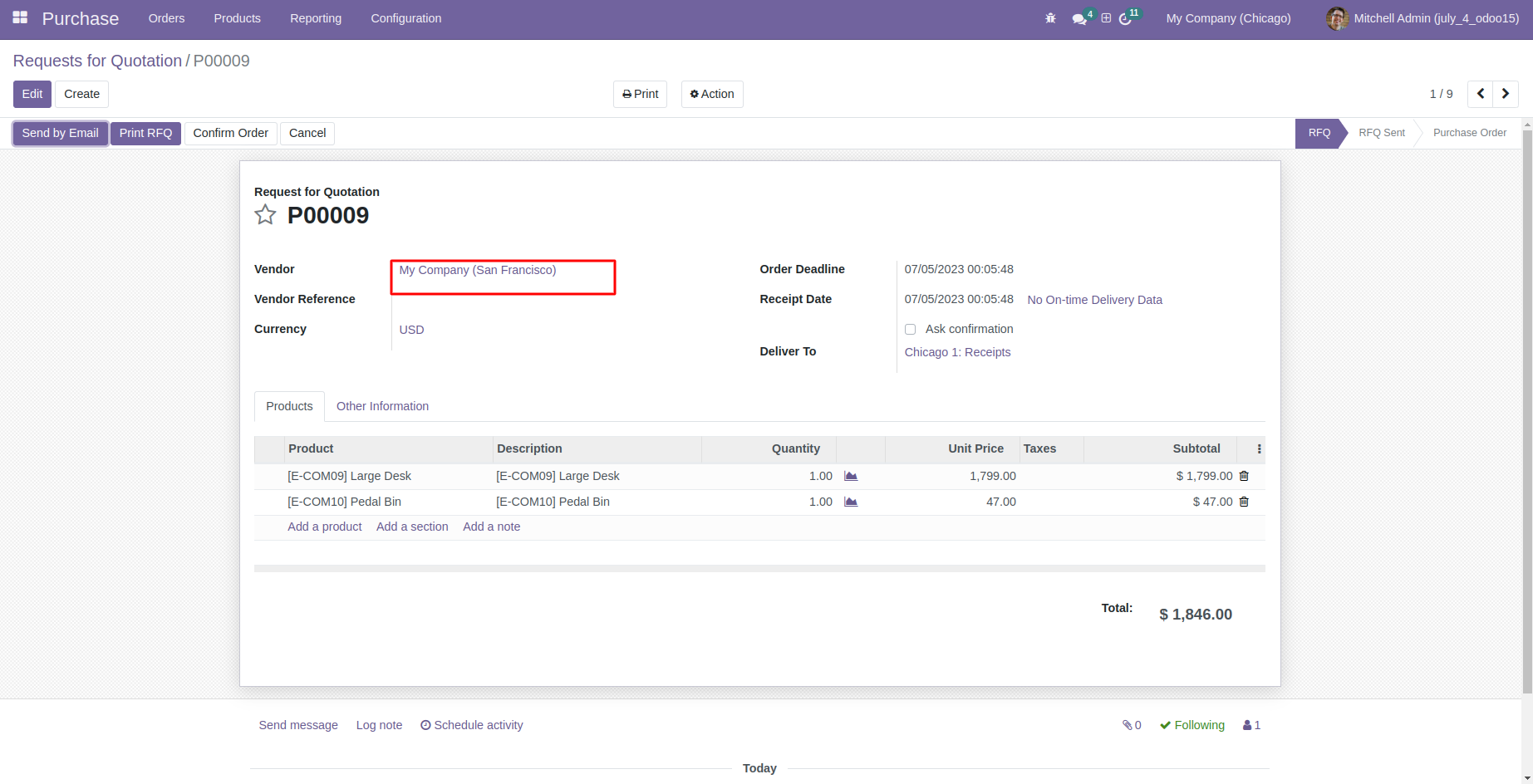
Task: Open the Reporting menu
Action: pos(316,18)
